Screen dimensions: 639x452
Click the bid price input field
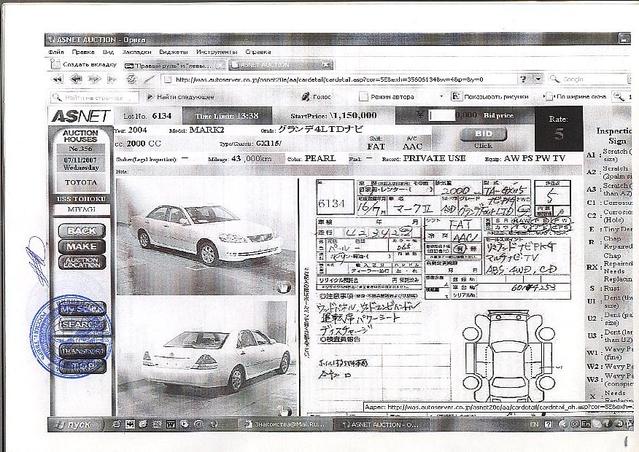441,116
